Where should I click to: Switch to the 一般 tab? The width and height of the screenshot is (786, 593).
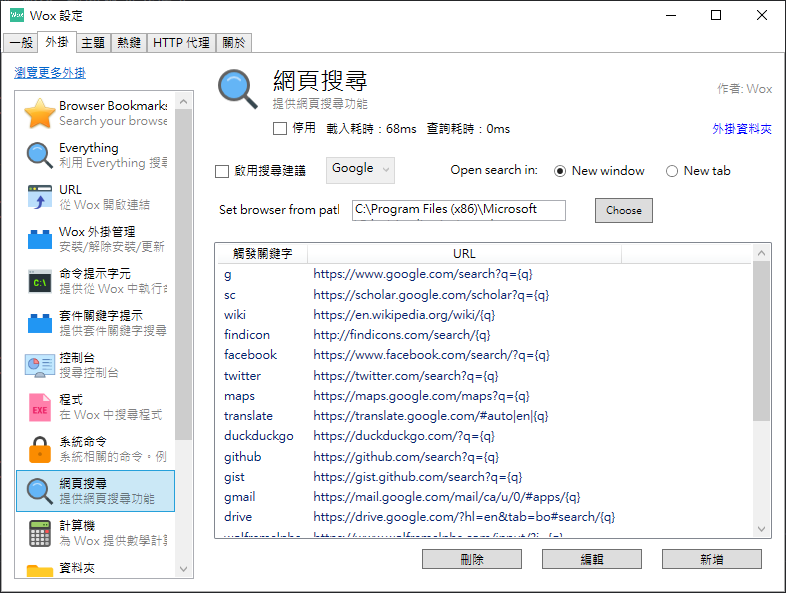click(x=21, y=43)
